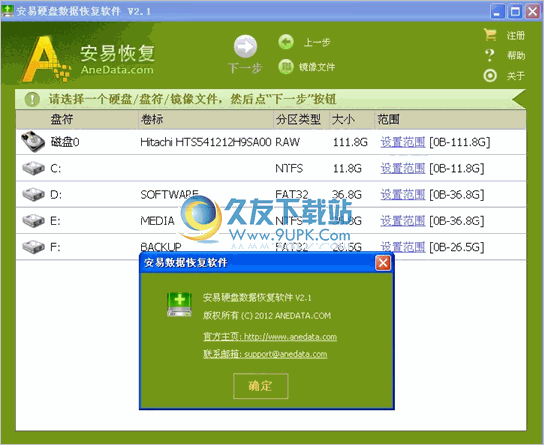Click the NTFS type cell of C:

point(289,168)
